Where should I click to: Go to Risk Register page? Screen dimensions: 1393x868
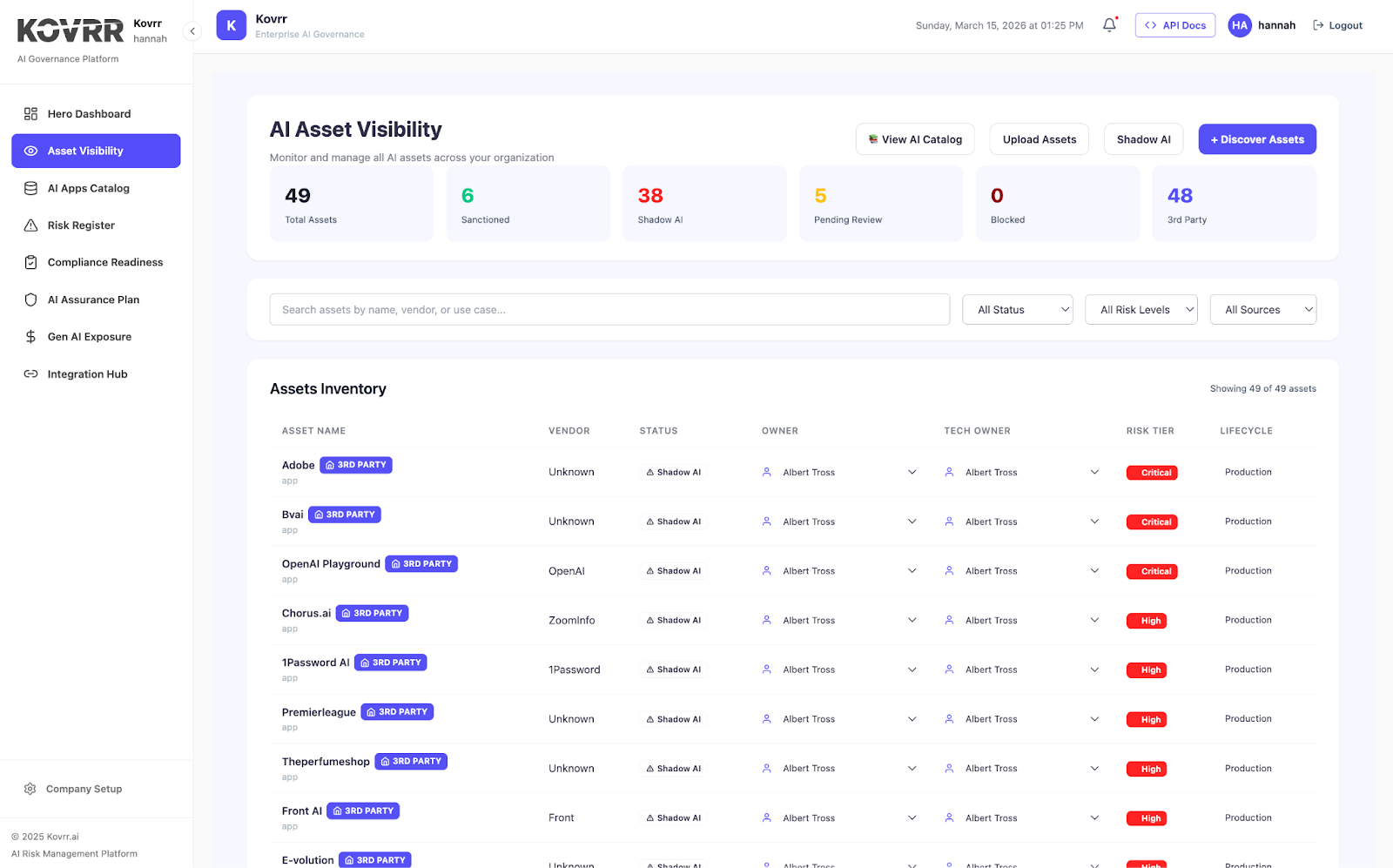coord(96,225)
